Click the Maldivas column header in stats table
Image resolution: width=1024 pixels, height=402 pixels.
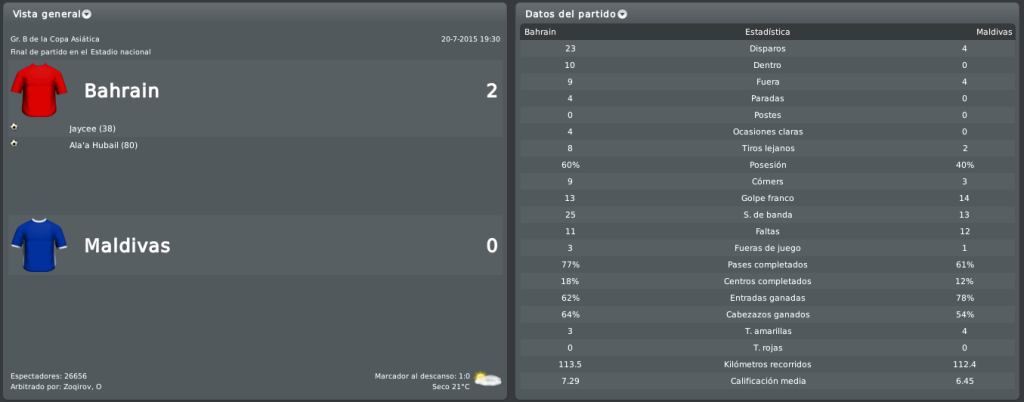tap(994, 32)
